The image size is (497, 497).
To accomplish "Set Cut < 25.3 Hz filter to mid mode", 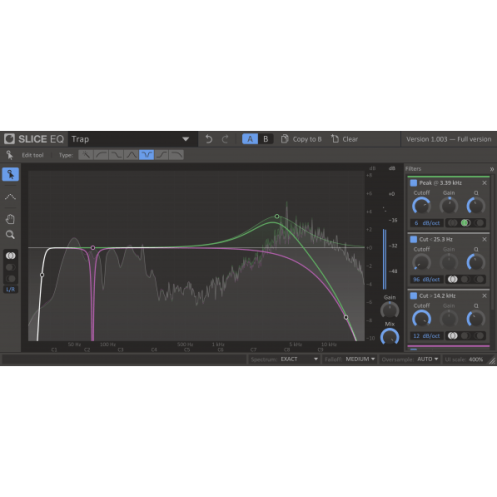I will [x=466, y=279].
